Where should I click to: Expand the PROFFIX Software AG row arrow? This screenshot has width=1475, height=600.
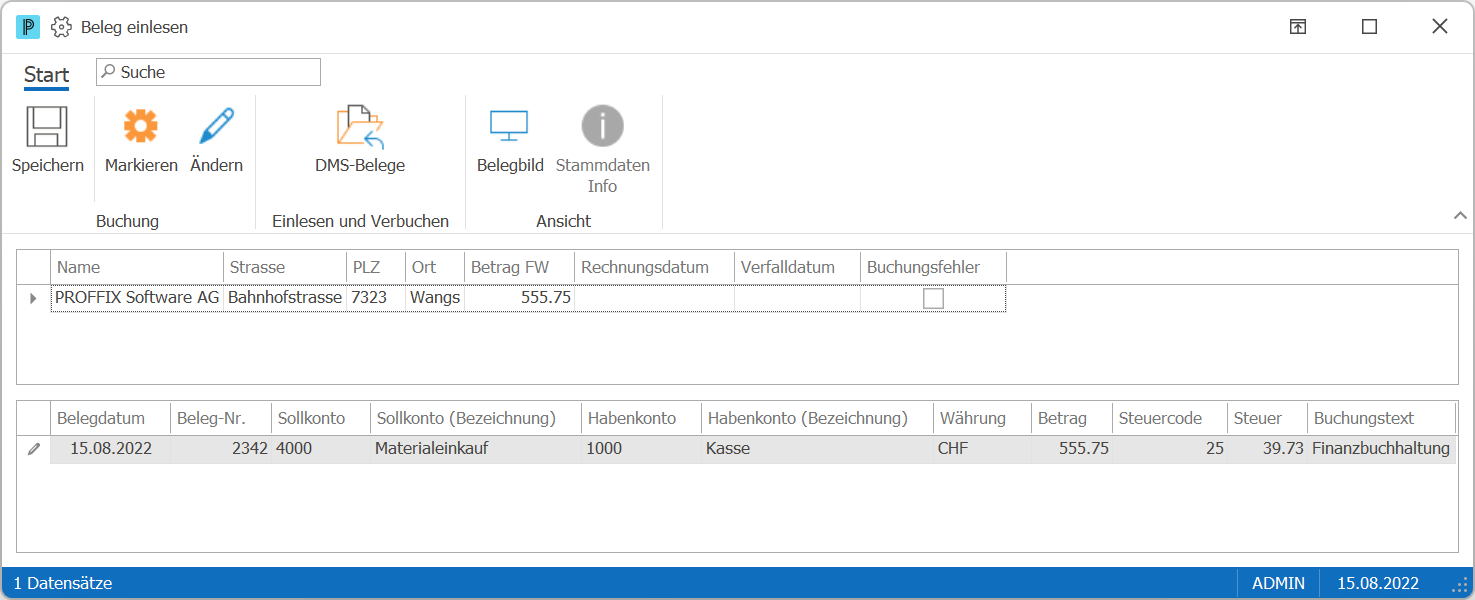33,298
